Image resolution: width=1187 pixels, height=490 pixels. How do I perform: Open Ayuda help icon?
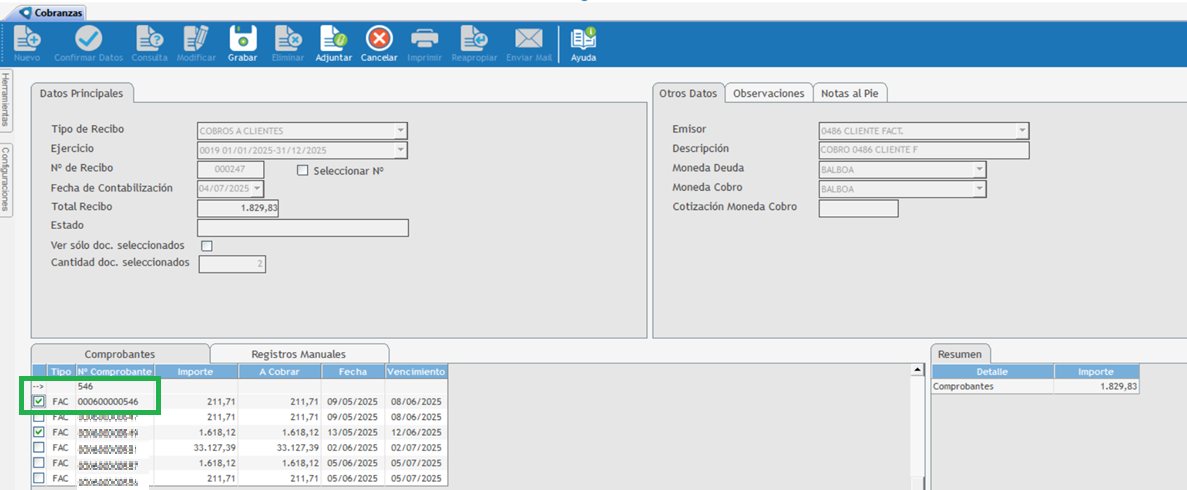click(583, 40)
